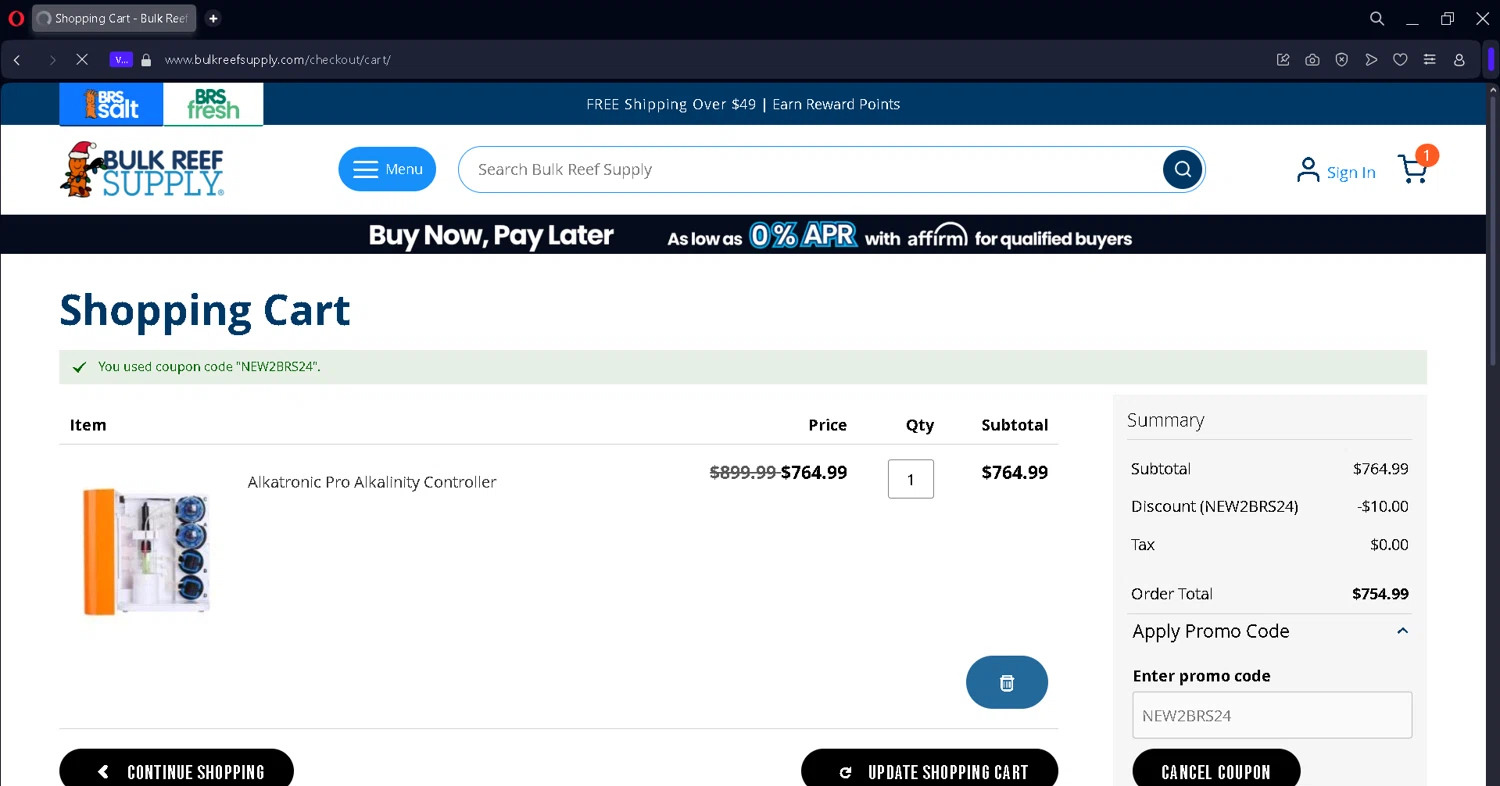Click the Continue Shopping button
The height and width of the screenshot is (786, 1500).
tap(177, 771)
